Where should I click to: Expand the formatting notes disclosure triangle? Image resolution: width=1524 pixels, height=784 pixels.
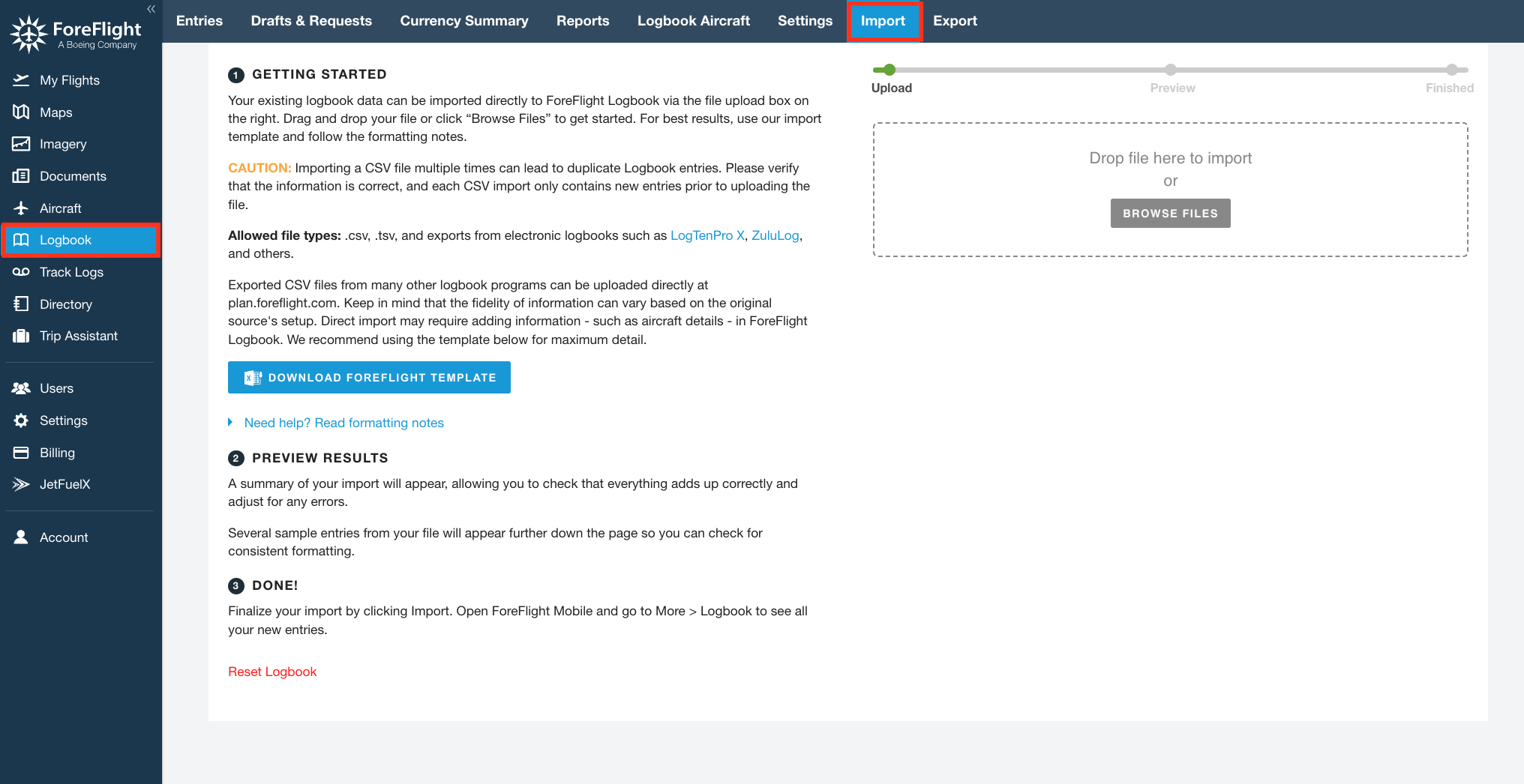[x=230, y=423]
